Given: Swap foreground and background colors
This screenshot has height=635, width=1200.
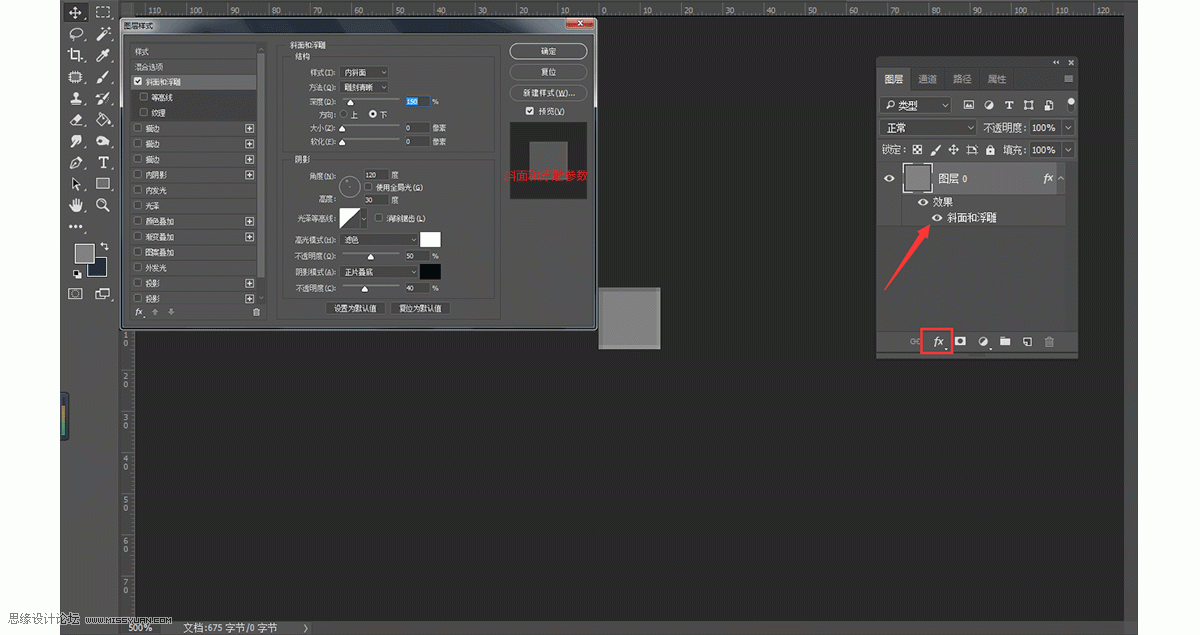Looking at the screenshot, I should coord(104,246).
